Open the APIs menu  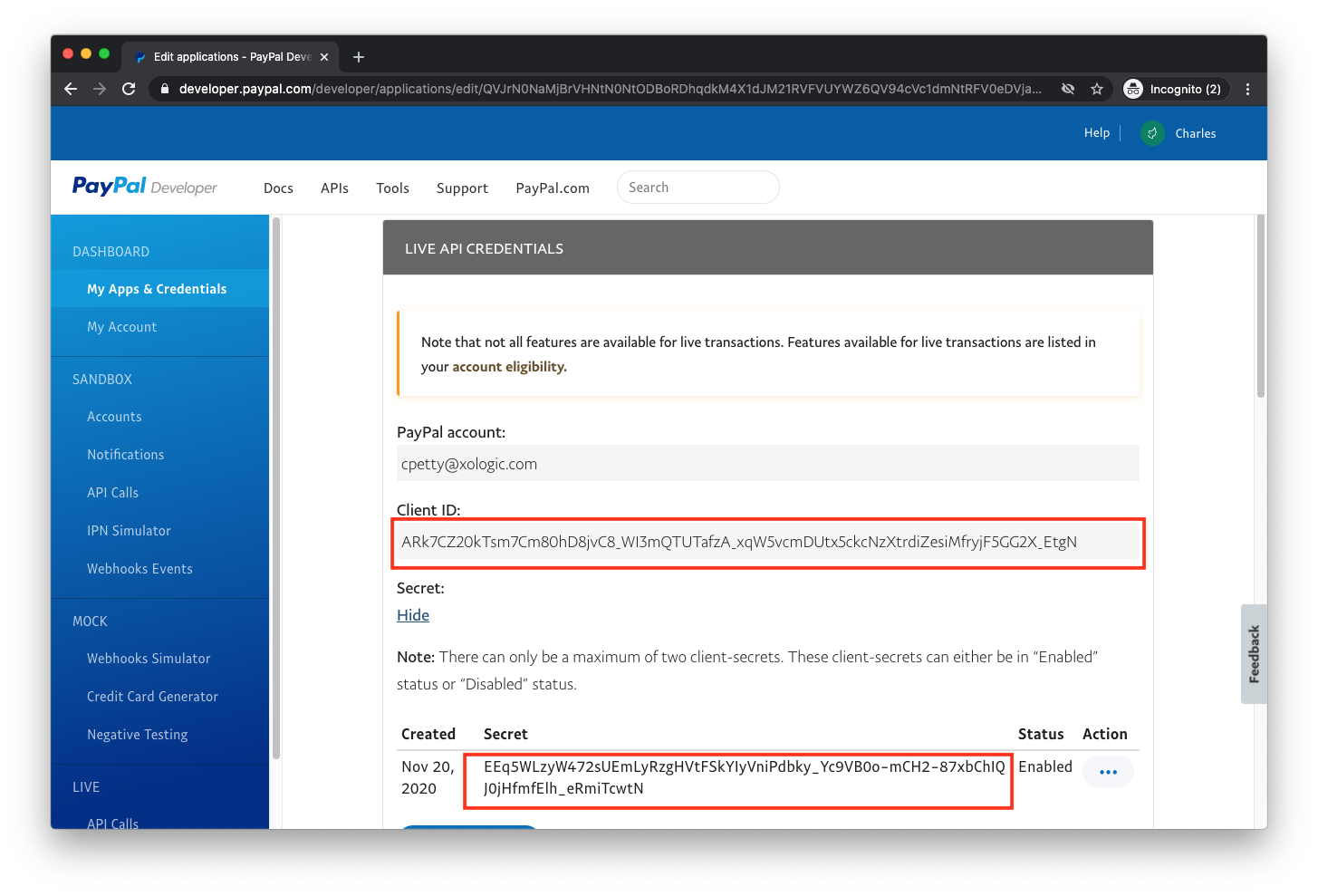(x=334, y=188)
